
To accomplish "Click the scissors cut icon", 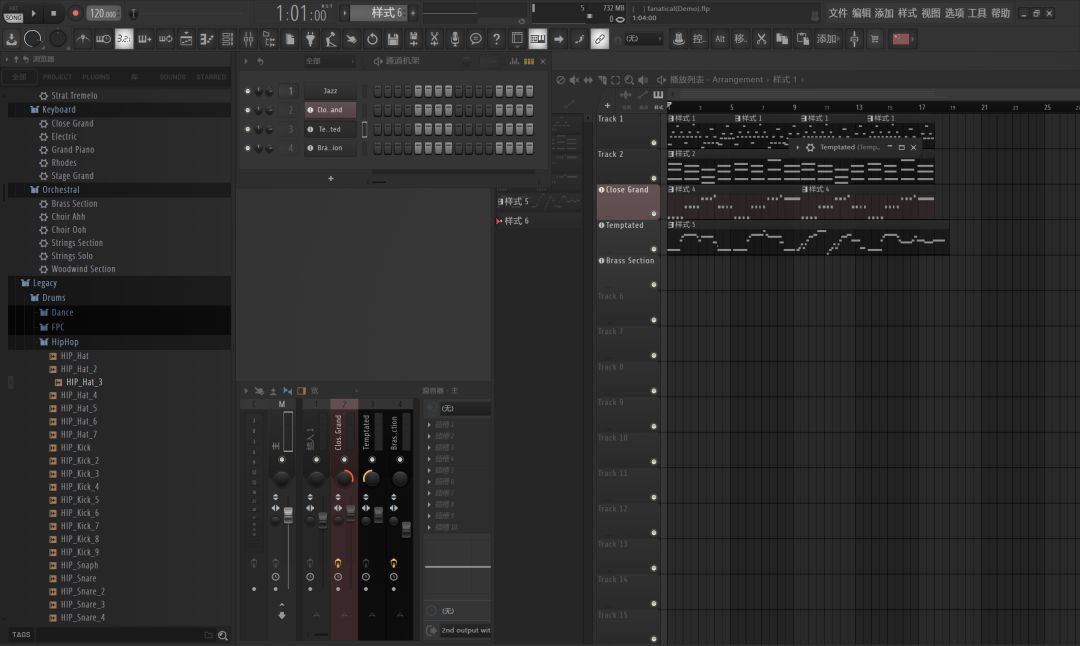I will click(761, 39).
